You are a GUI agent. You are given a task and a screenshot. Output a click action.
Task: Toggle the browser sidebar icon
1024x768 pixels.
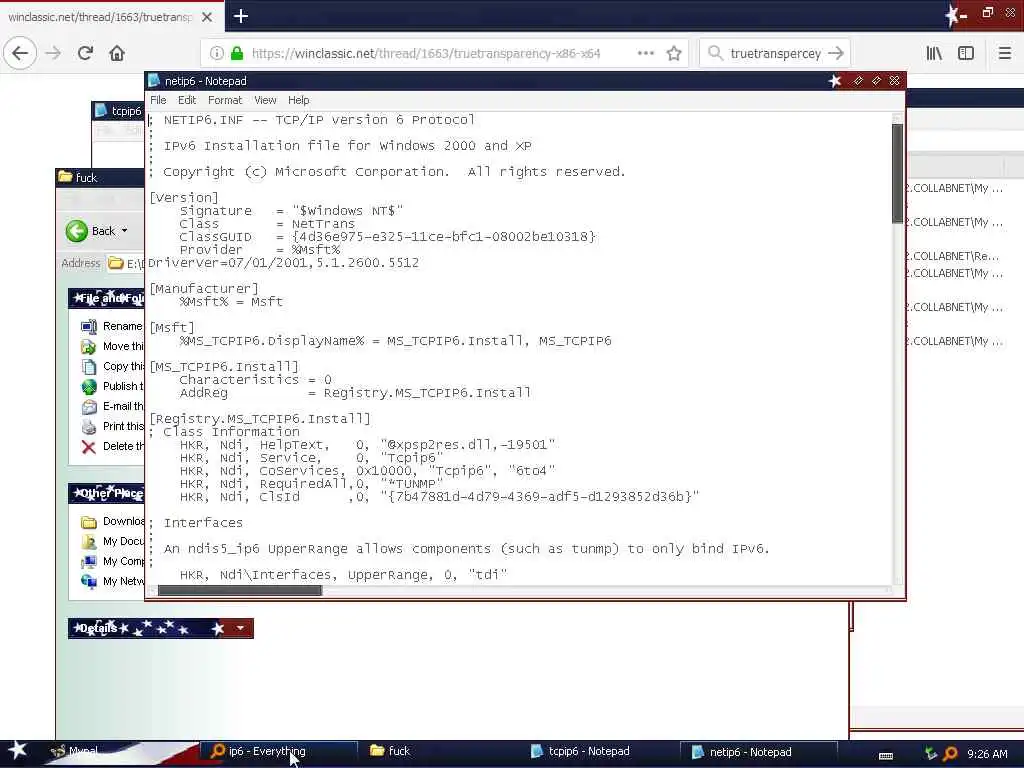click(966, 54)
